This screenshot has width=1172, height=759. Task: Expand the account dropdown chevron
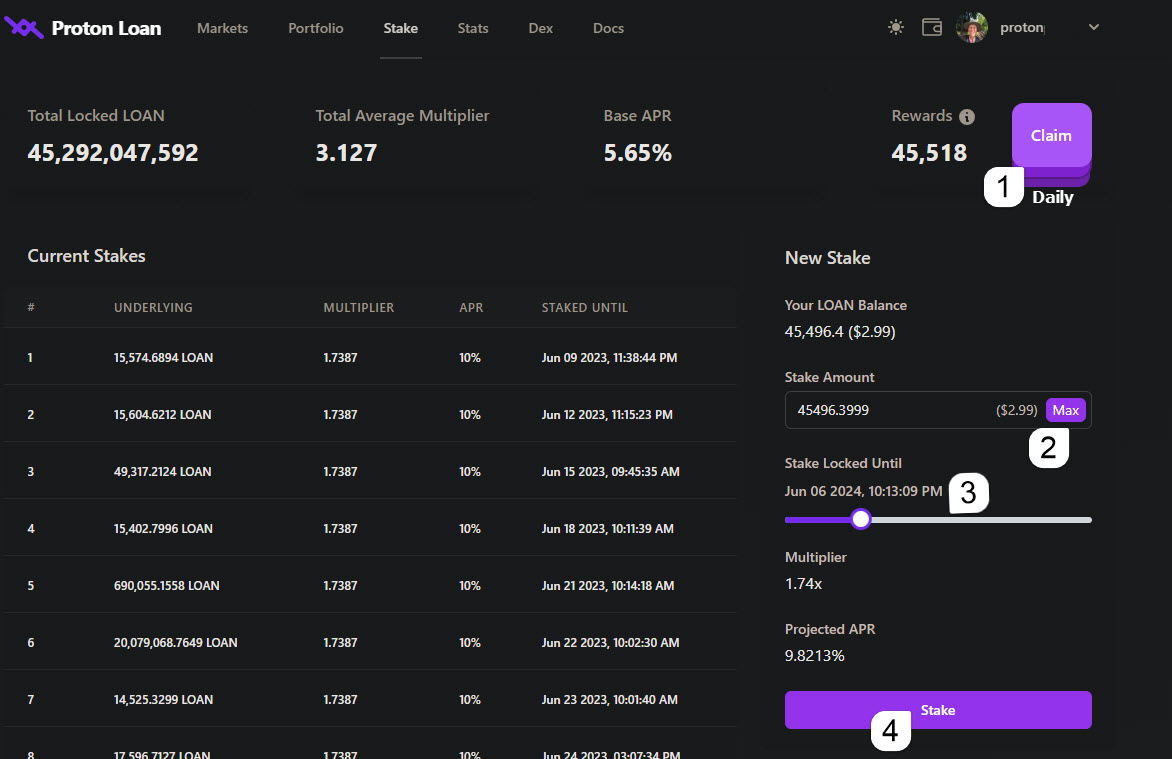coord(1094,27)
